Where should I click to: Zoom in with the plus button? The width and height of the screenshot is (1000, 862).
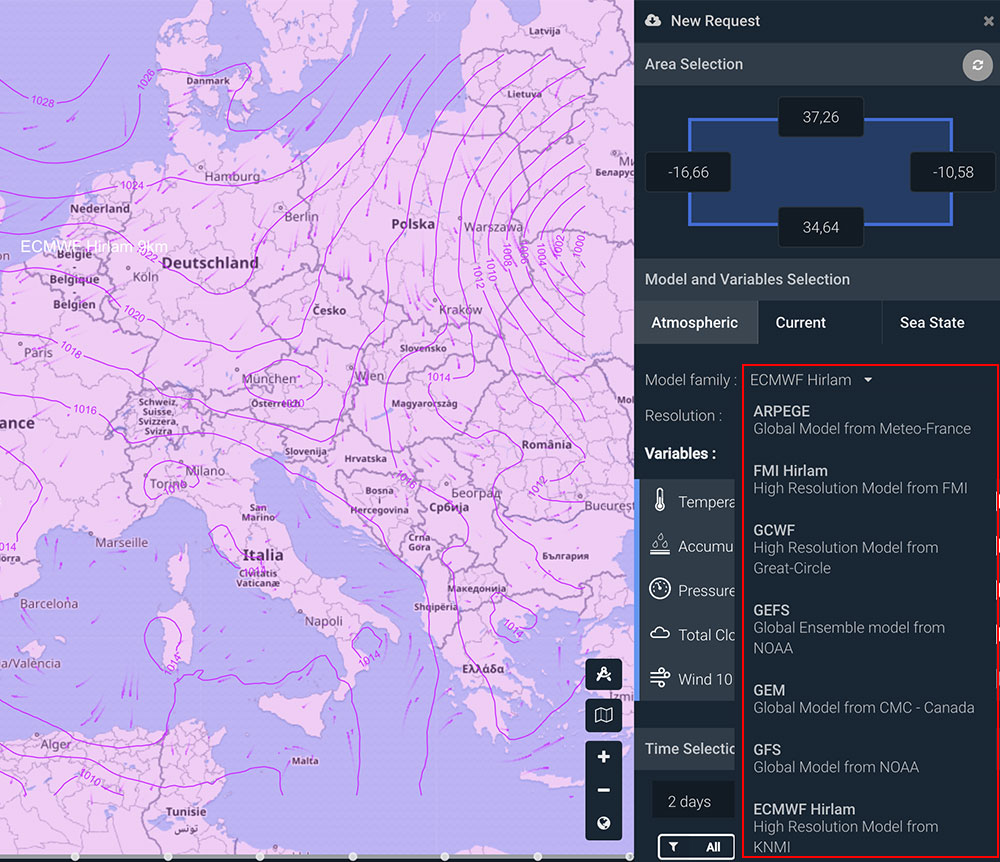pos(604,757)
